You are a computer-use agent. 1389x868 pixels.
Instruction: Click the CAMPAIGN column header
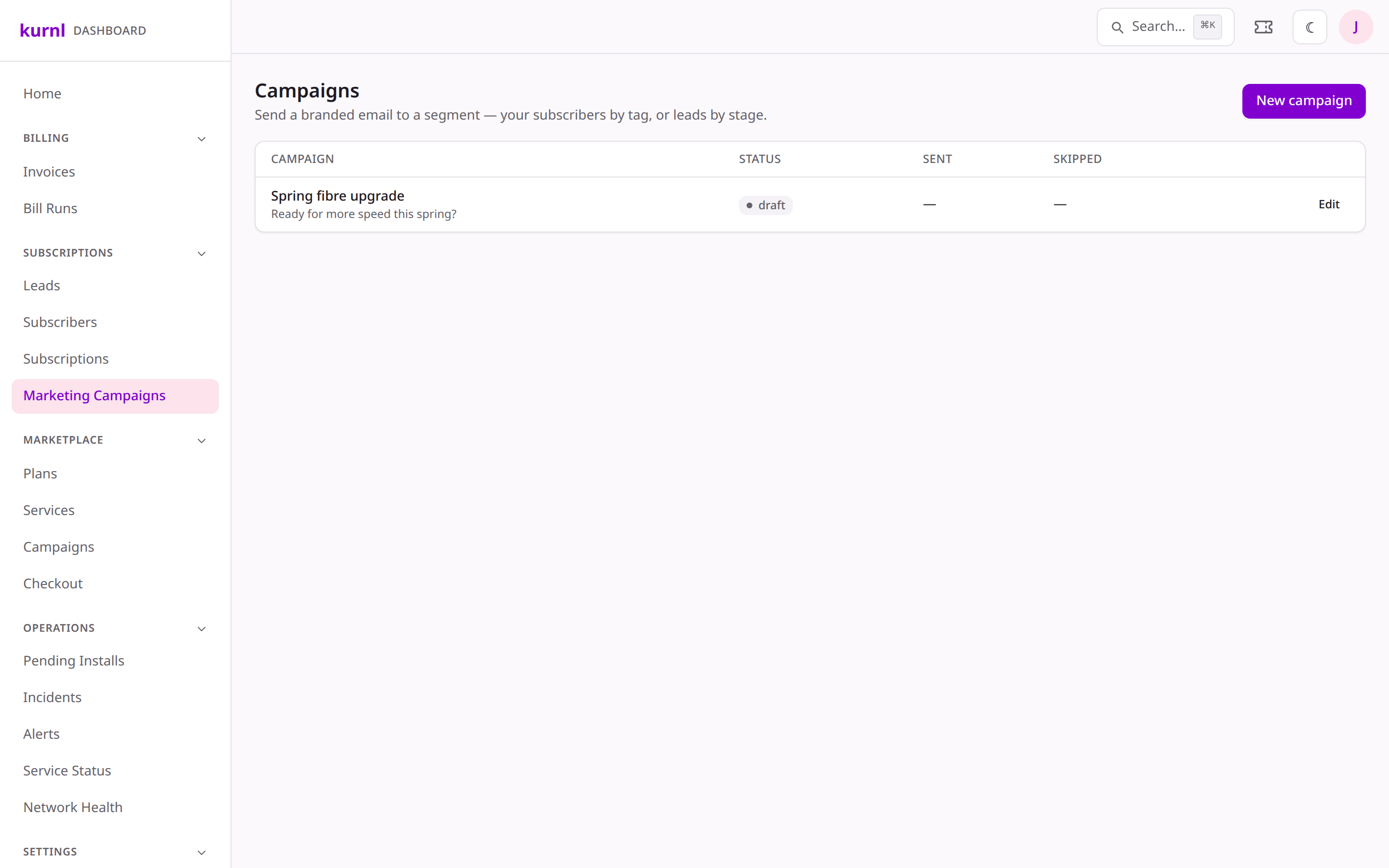302,159
